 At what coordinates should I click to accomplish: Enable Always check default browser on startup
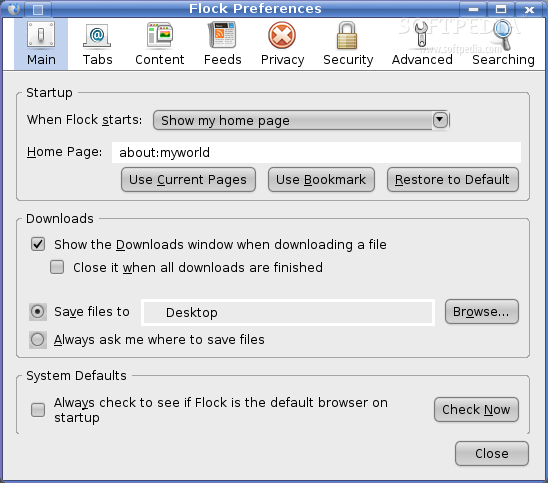tap(38, 410)
